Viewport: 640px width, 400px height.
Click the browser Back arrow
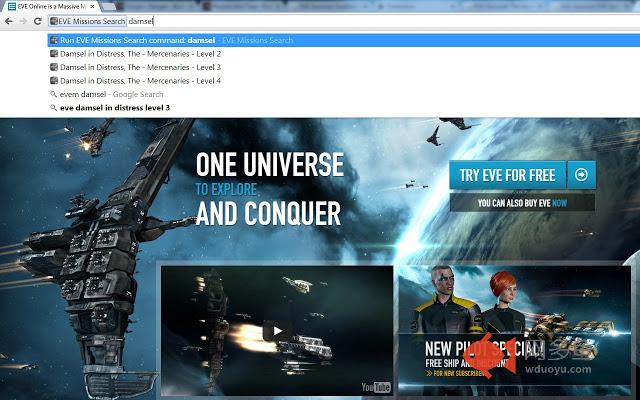click(9, 21)
